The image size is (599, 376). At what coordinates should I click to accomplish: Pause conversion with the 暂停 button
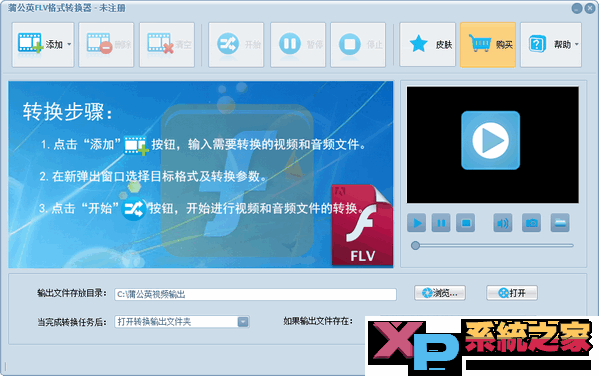[298, 45]
